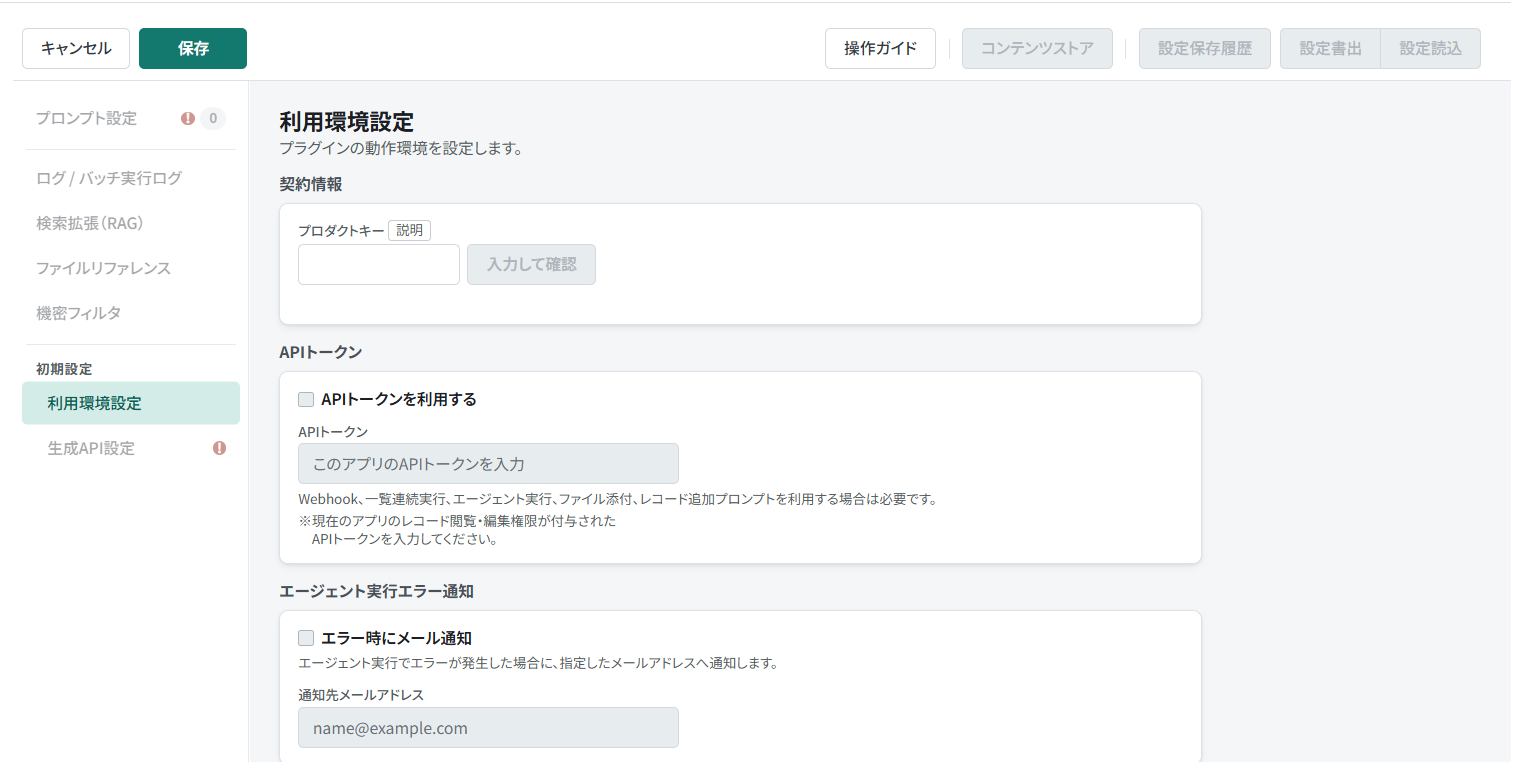Open プロンプト設定 in the sidebar

point(86,118)
